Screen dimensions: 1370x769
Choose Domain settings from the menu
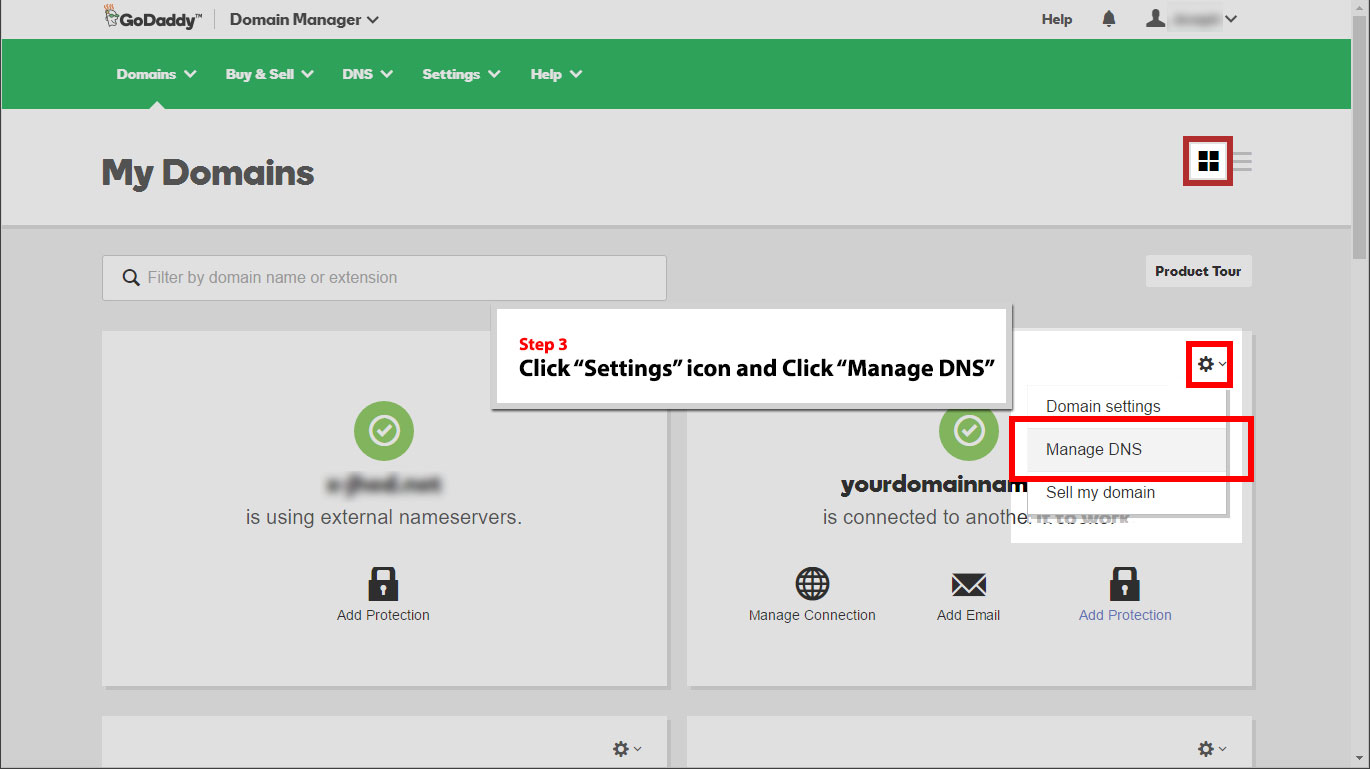click(1102, 406)
